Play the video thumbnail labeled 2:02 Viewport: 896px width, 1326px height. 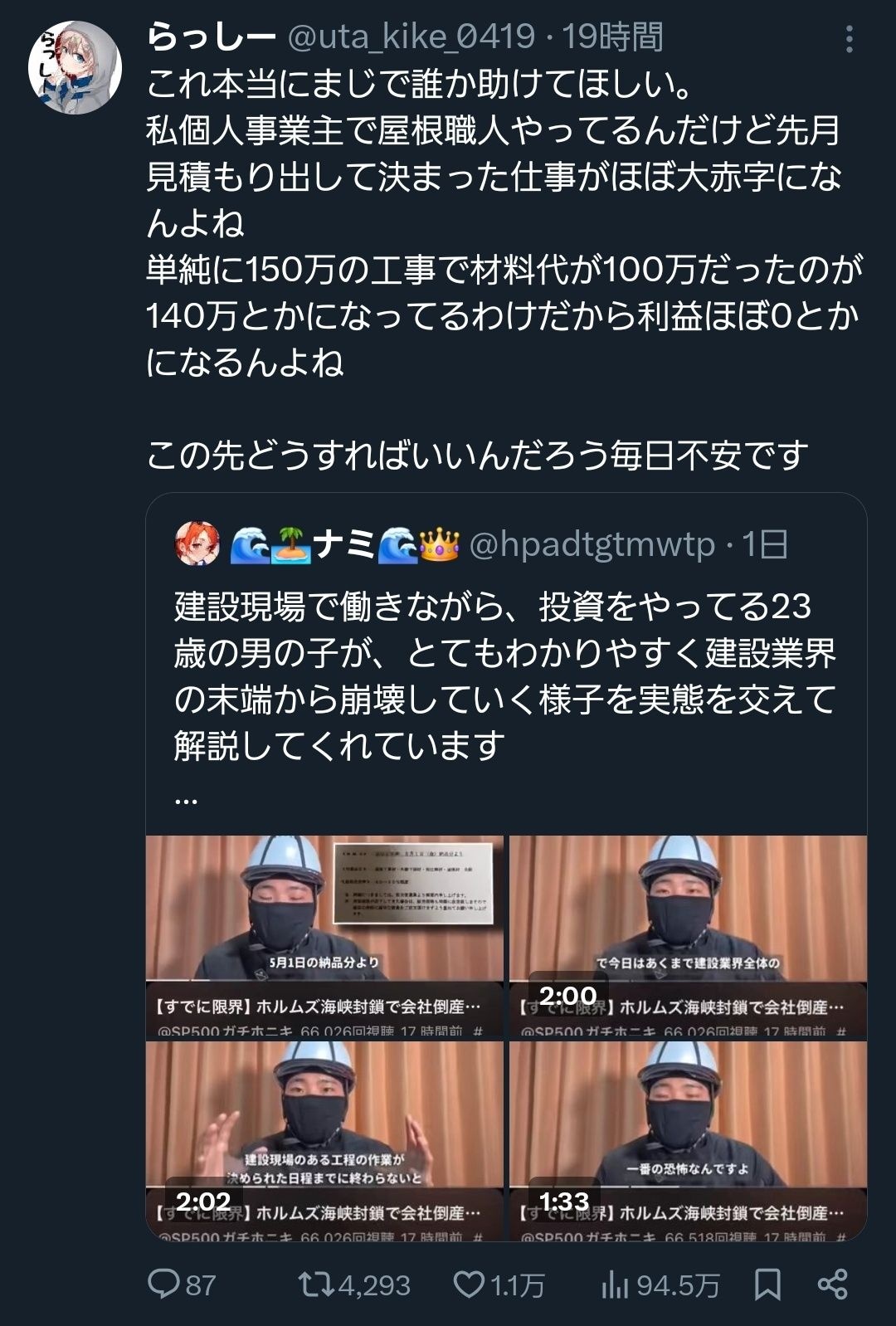click(x=324, y=1141)
